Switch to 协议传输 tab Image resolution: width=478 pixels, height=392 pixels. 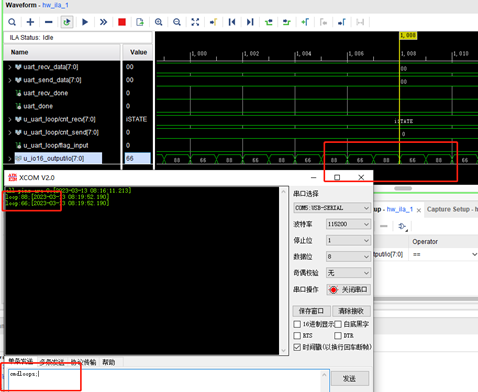click(83, 362)
